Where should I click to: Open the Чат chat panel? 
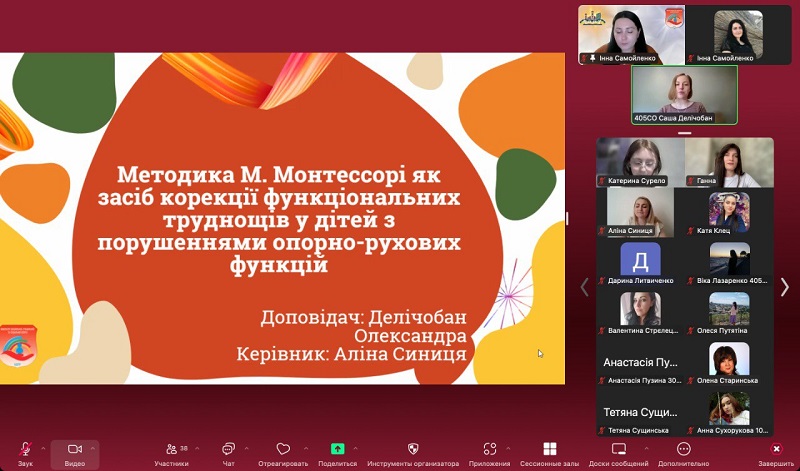coord(228,450)
